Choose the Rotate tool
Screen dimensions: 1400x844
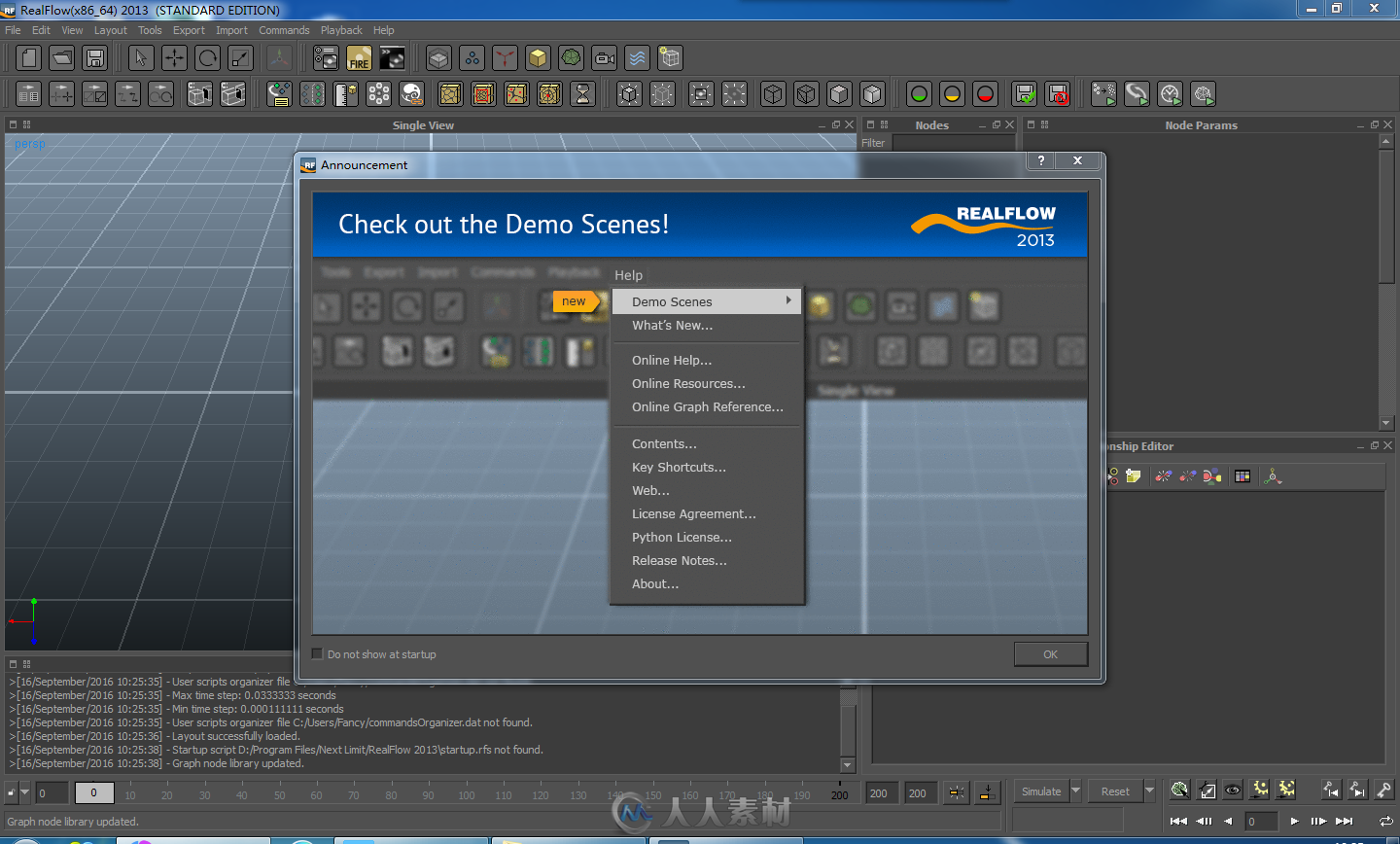207,58
